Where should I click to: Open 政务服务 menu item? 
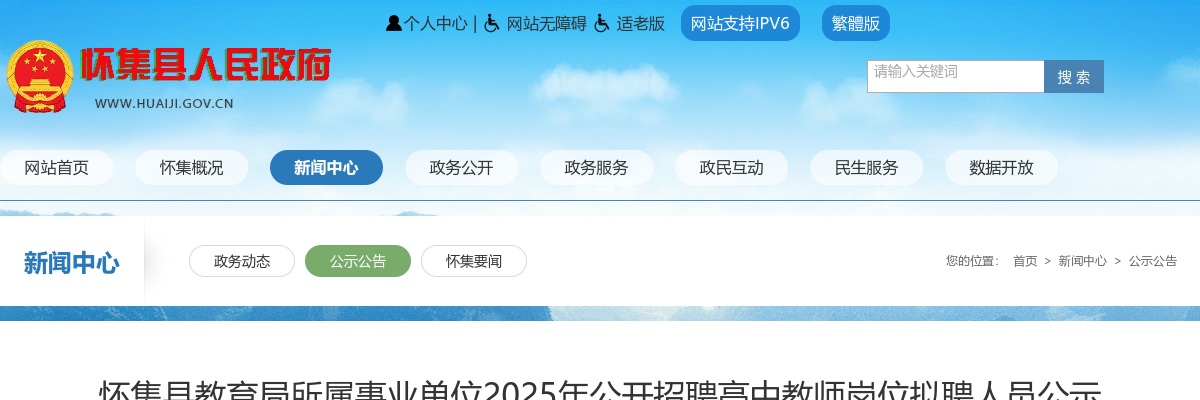pyautogui.click(x=597, y=168)
